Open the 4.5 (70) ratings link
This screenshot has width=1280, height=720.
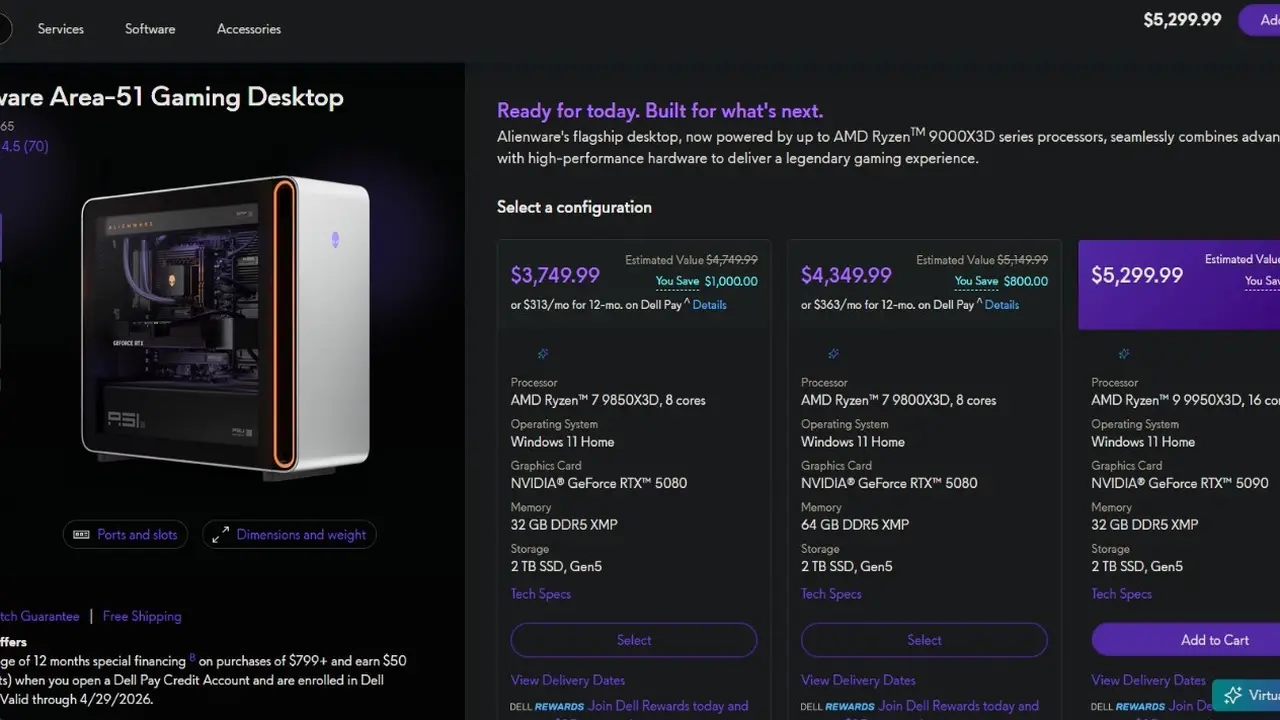pos(25,146)
